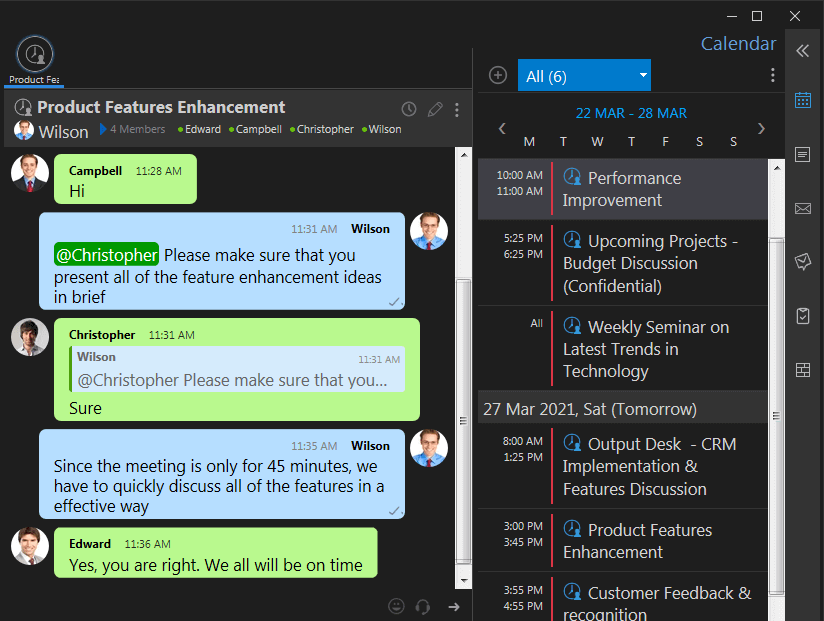This screenshot has width=824, height=621.
Task: Click meeting icon on Performance Improvement event
Action: (572, 177)
